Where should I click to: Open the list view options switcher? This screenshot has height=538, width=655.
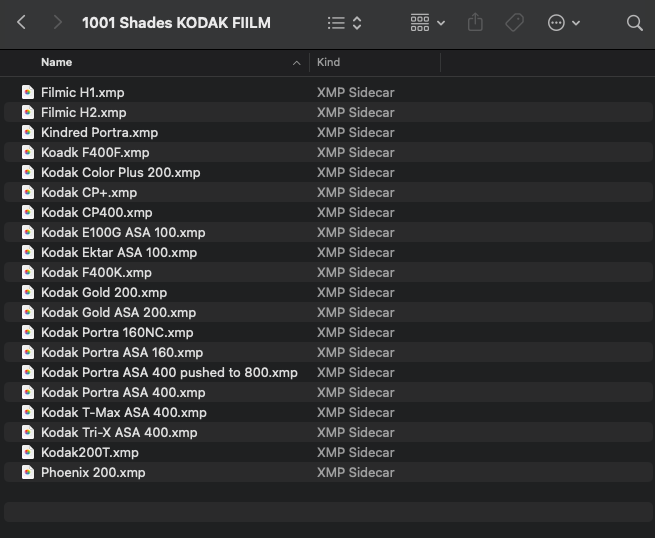(345, 22)
